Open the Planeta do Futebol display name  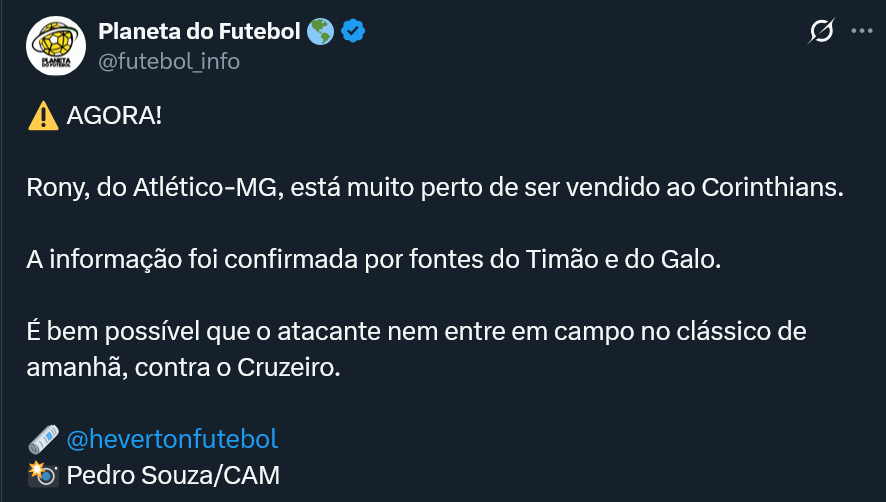coord(199,32)
